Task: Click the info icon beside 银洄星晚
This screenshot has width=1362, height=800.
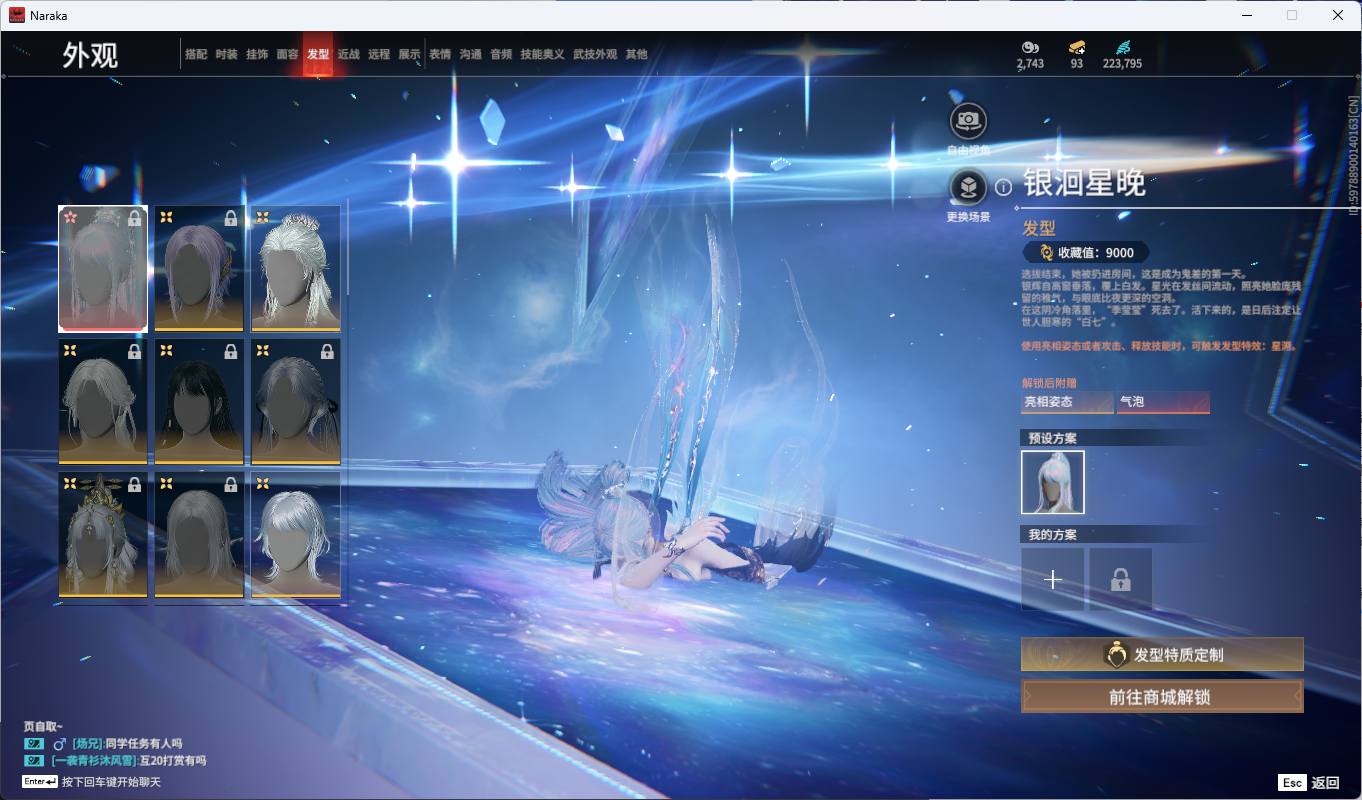Action: (x=1003, y=187)
